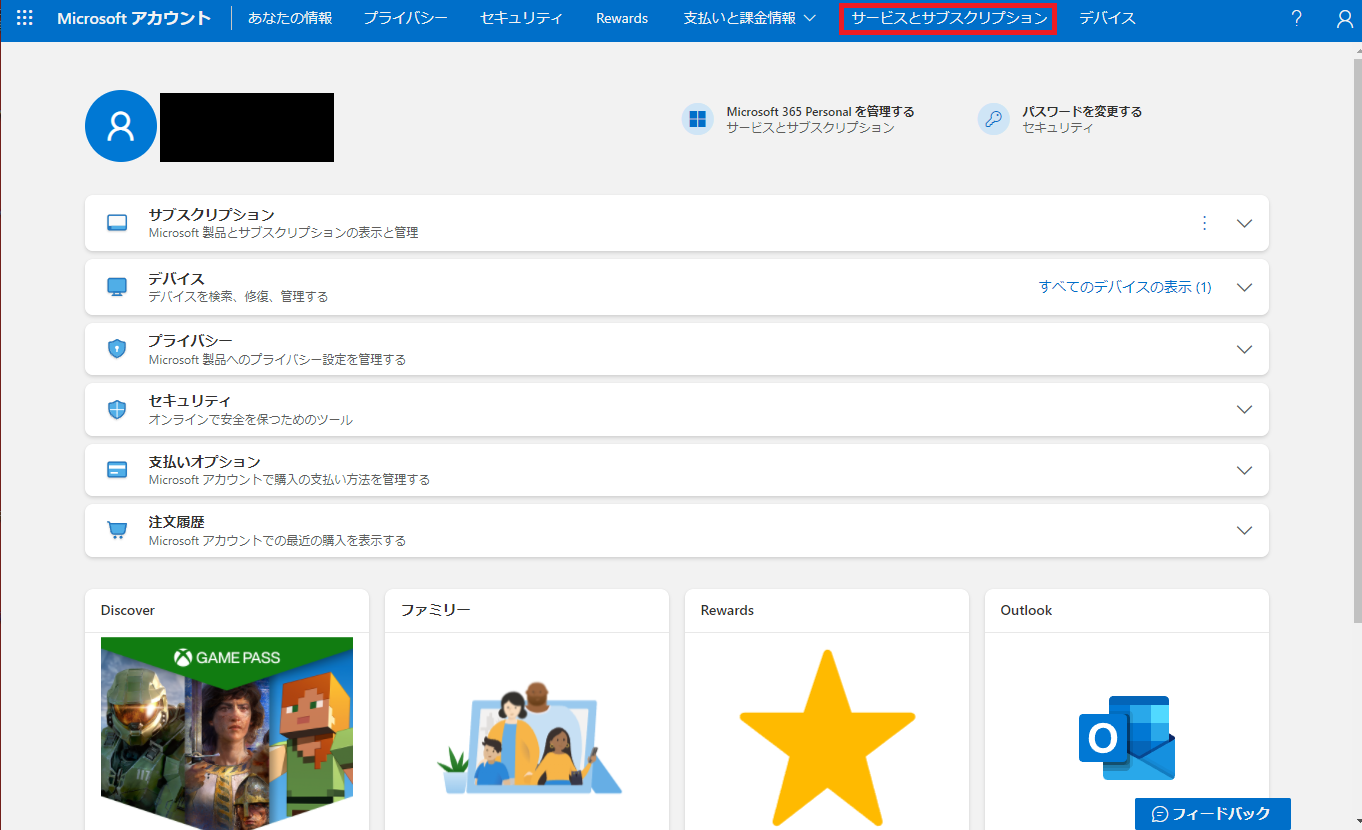The image size is (1362, 830).
Task: Expand the 支払いオプション section chevron
Action: tap(1244, 470)
